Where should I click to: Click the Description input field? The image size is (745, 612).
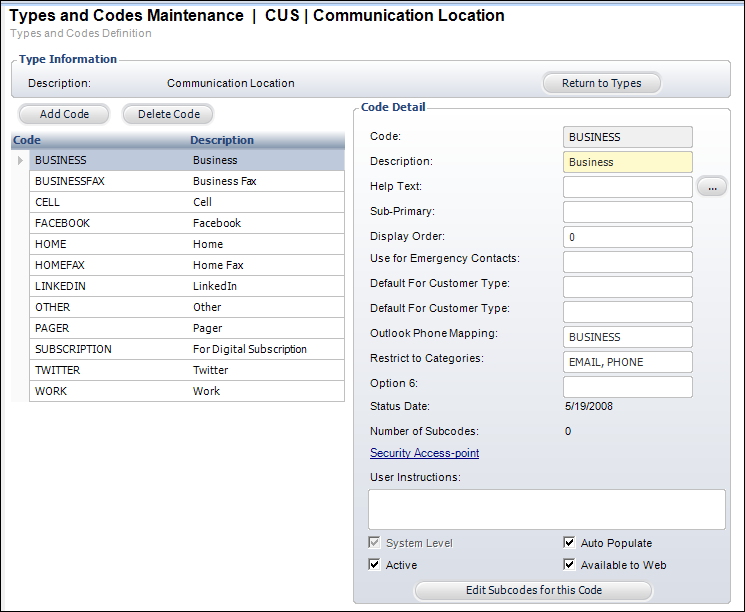(627, 162)
